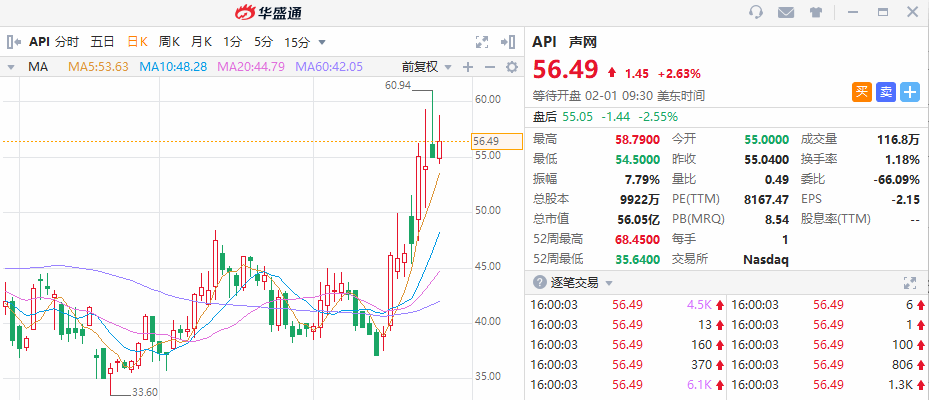Click the blue 卖 sell button
This screenshot has width=929, height=400.
pyautogui.click(x=886, y=92)
